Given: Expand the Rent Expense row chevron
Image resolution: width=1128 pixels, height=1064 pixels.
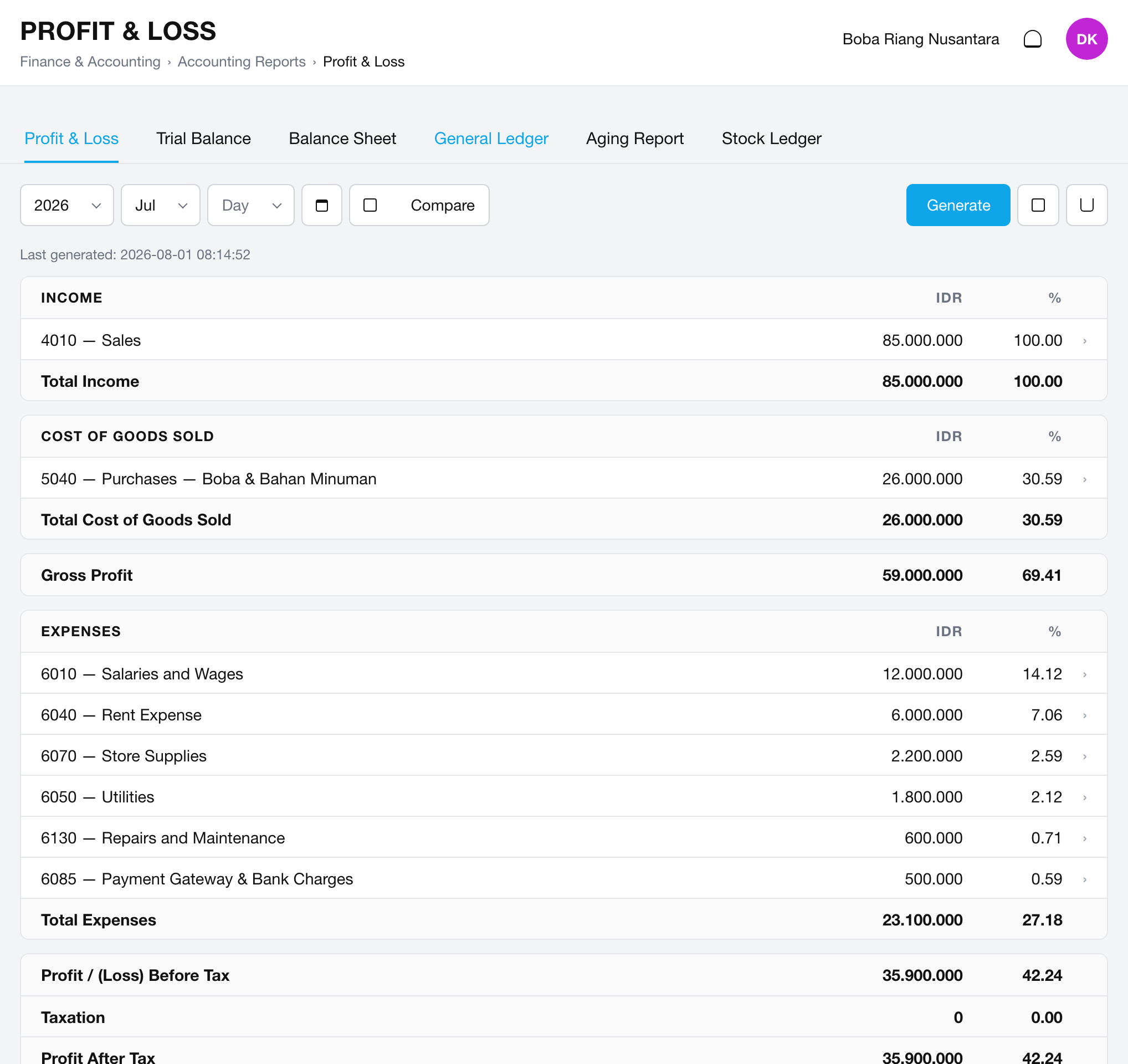Looking at the screenshot, I should point(1084,715).
